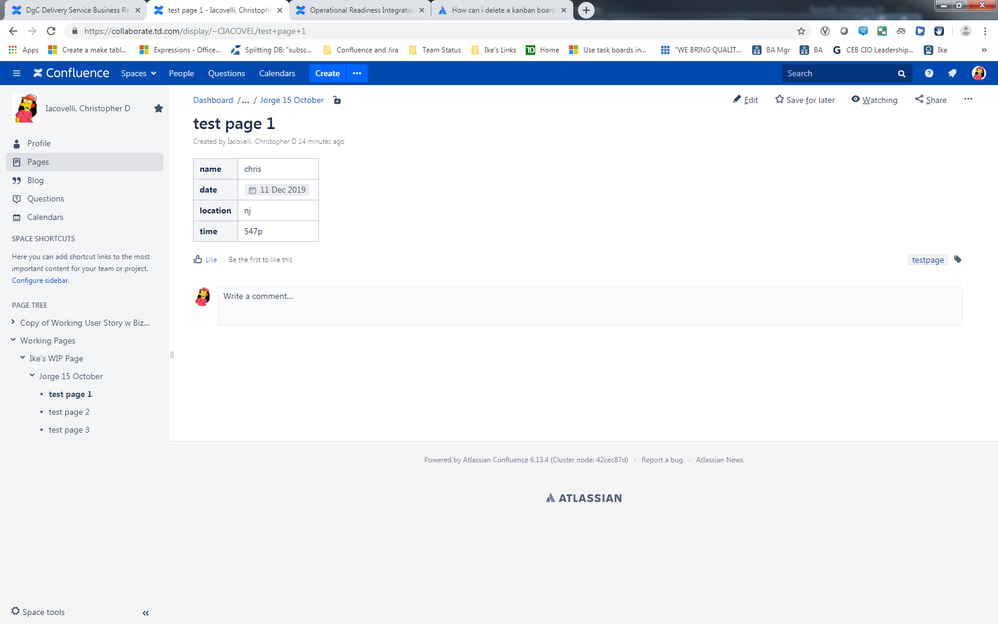Open the Chrome three-dot menu
998x624 pixels.
pos(985,31)
